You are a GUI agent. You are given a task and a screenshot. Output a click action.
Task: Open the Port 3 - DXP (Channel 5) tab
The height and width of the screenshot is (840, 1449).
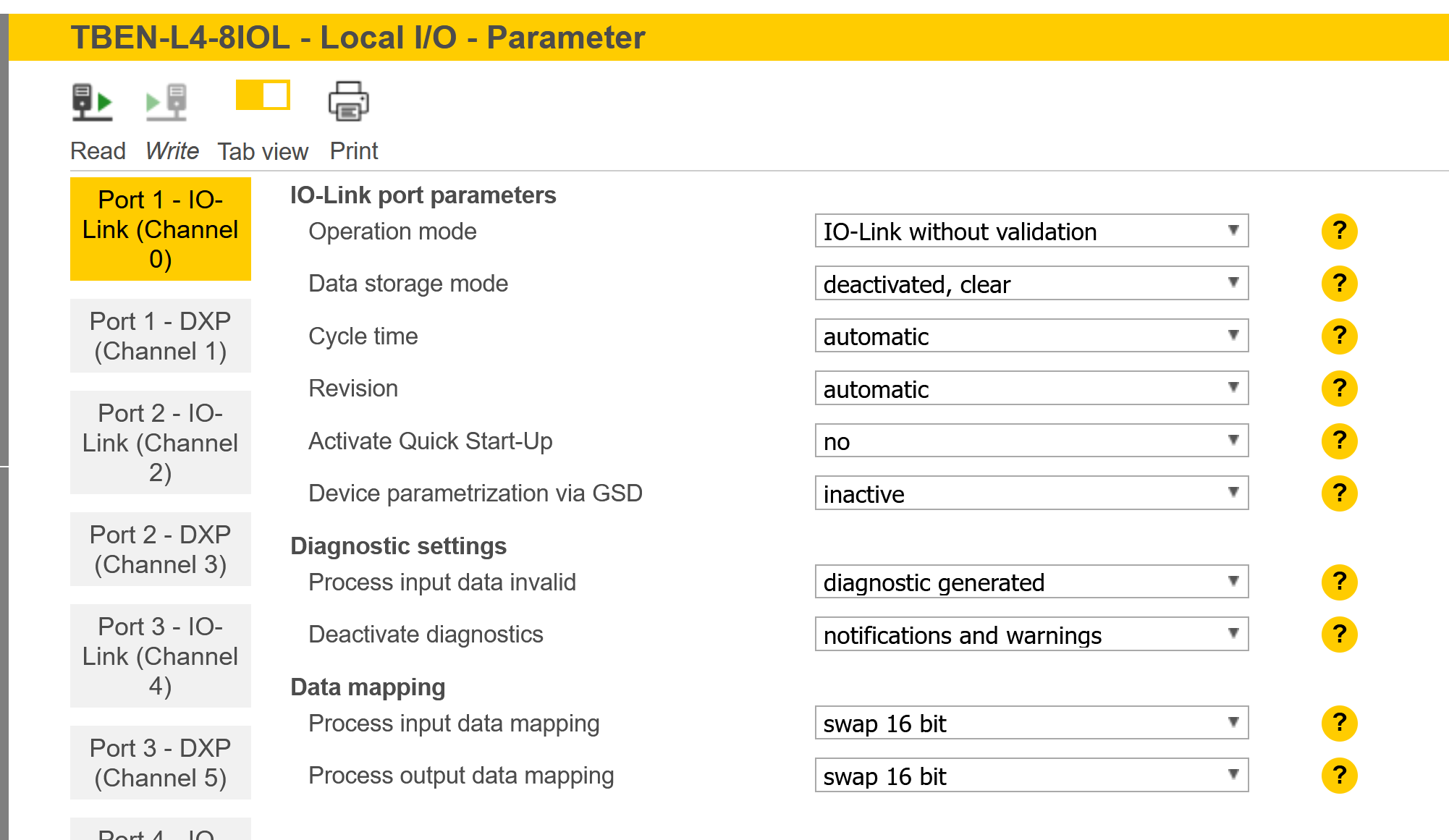coord(161,763)
